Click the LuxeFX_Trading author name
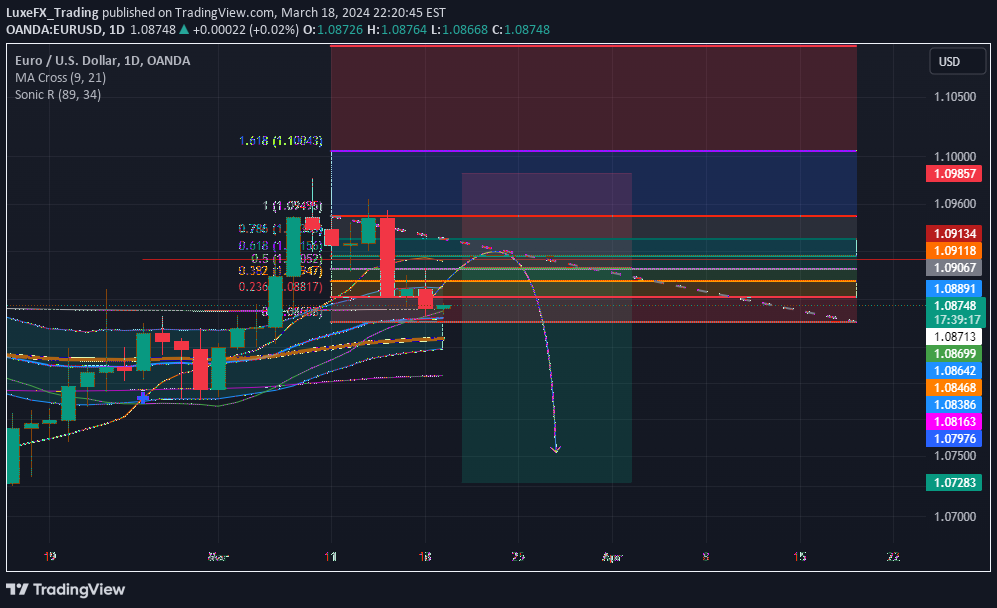Viewport: 997px width, 608px height. pos(52,12)
